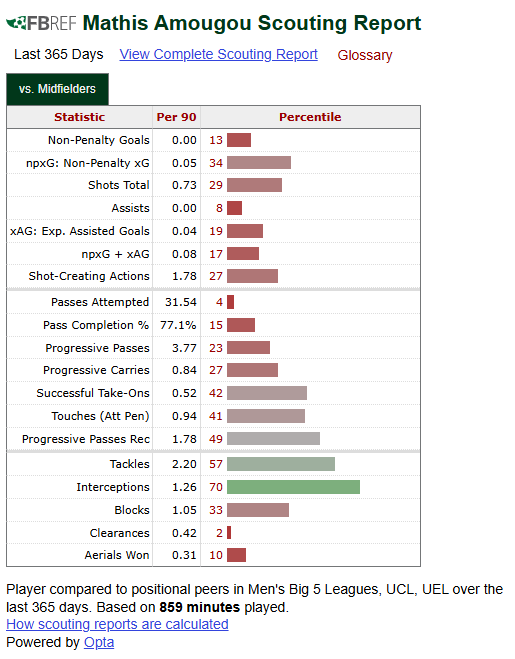
Task: Click the Successful Take-Ons percentile bar
Action: click(267, 393)
